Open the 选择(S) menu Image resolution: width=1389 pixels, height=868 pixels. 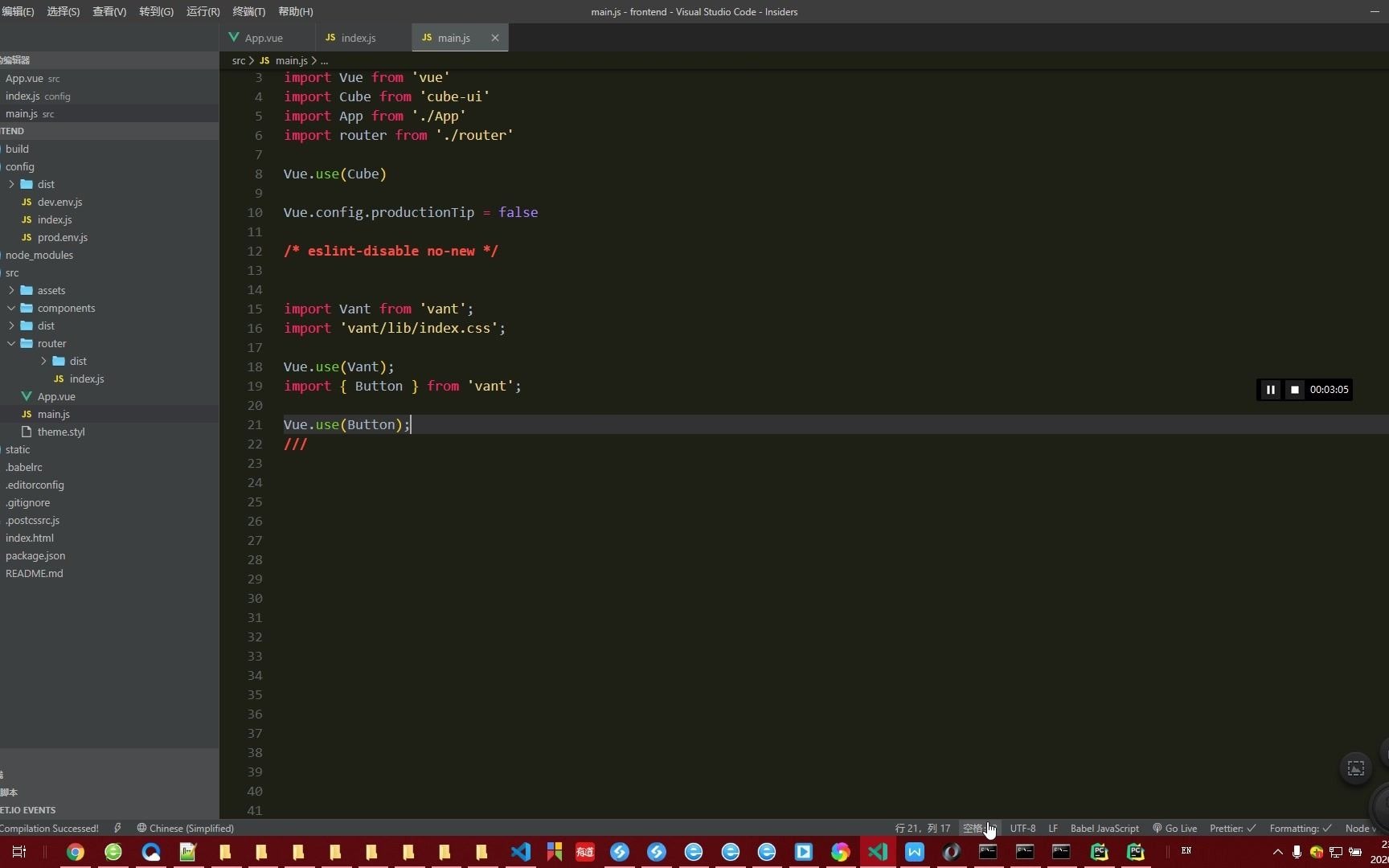tap(64, 11)
